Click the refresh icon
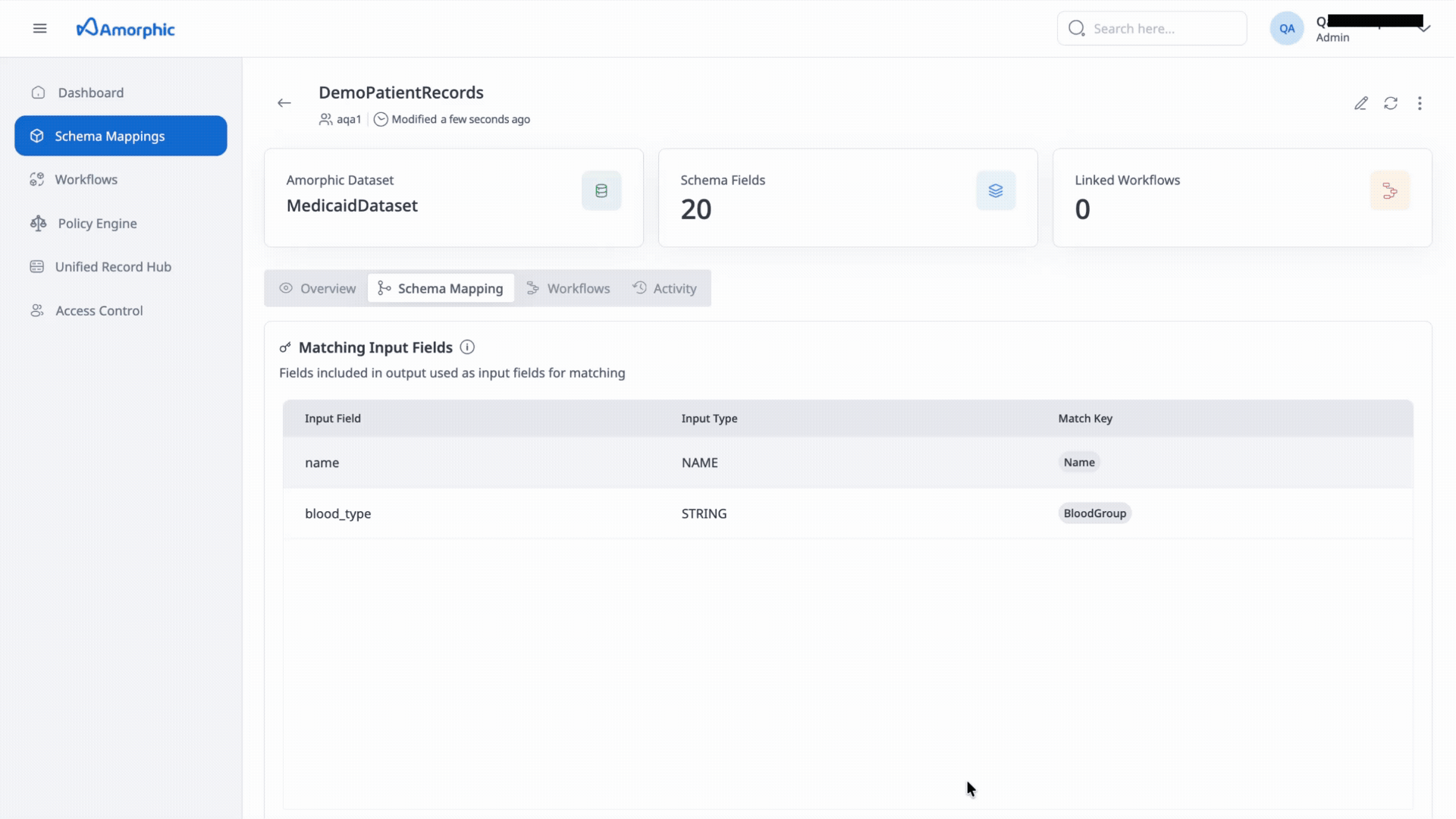The height and width of the screenshot is (819, 1456). tap(1391, 103)
